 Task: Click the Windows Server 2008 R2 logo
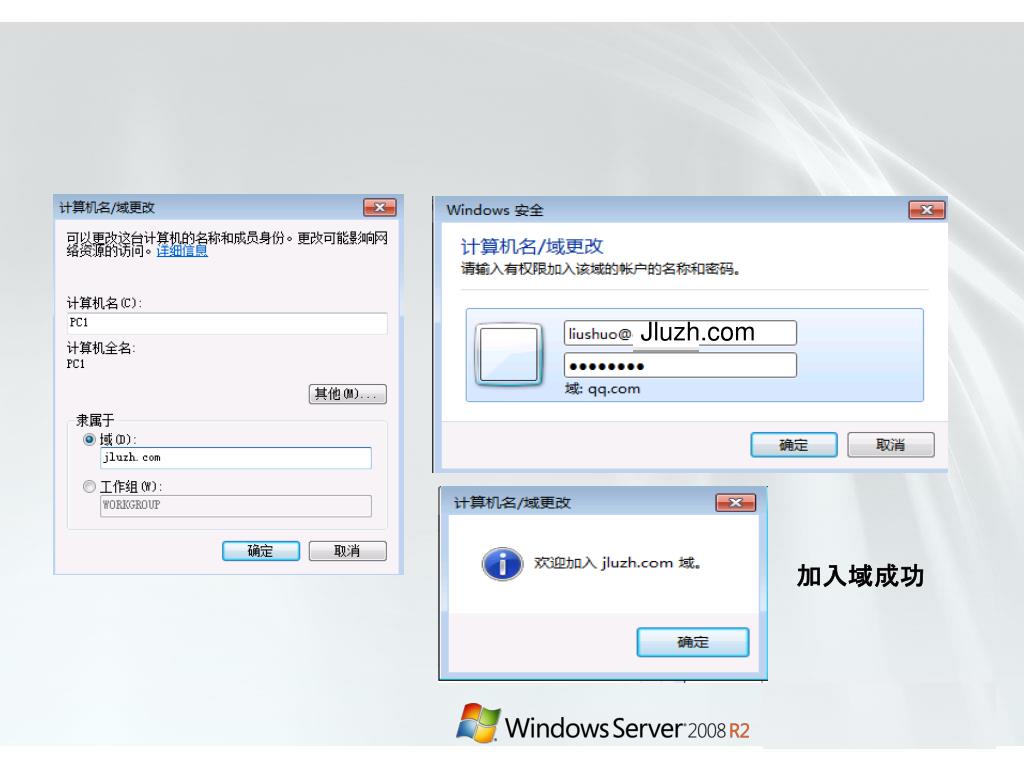point(603,724)
